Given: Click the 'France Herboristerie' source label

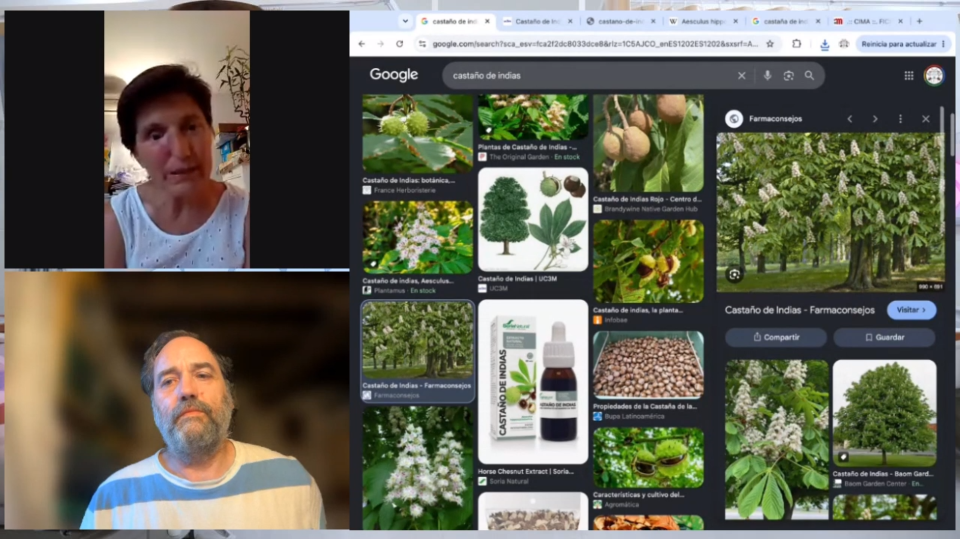Looking at the screenshot, I should (404, 190).
